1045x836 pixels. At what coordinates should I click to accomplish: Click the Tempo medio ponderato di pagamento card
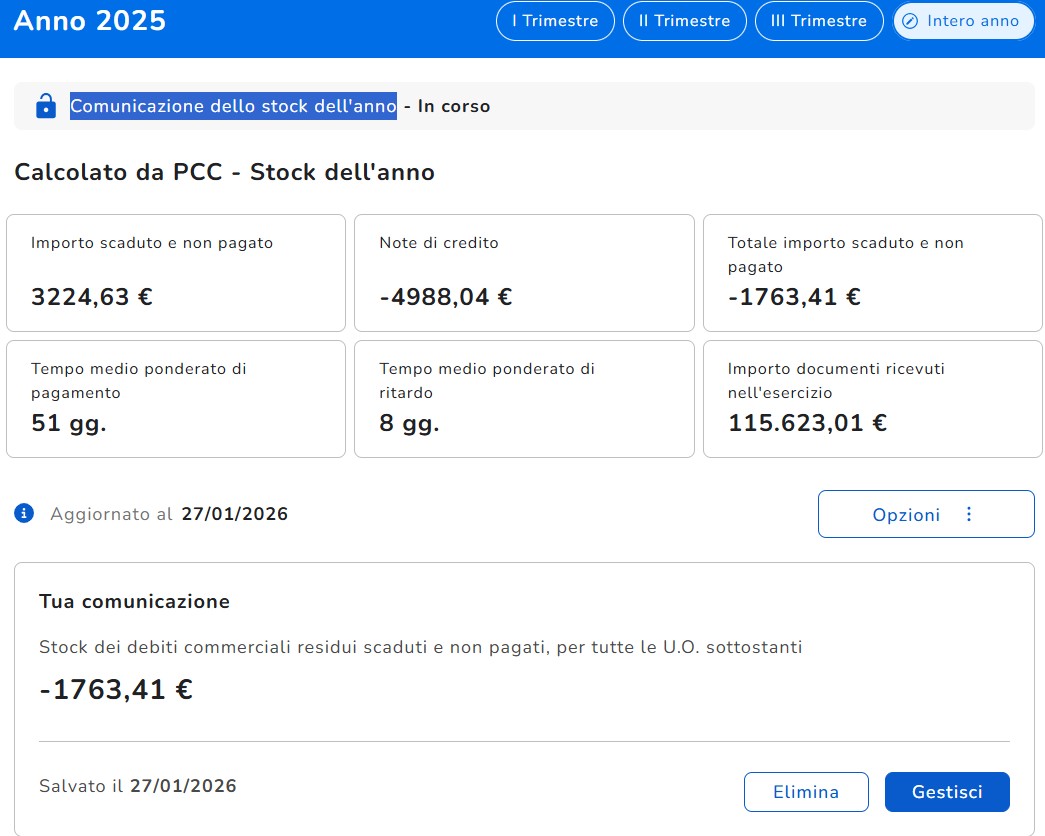[176, 399]
